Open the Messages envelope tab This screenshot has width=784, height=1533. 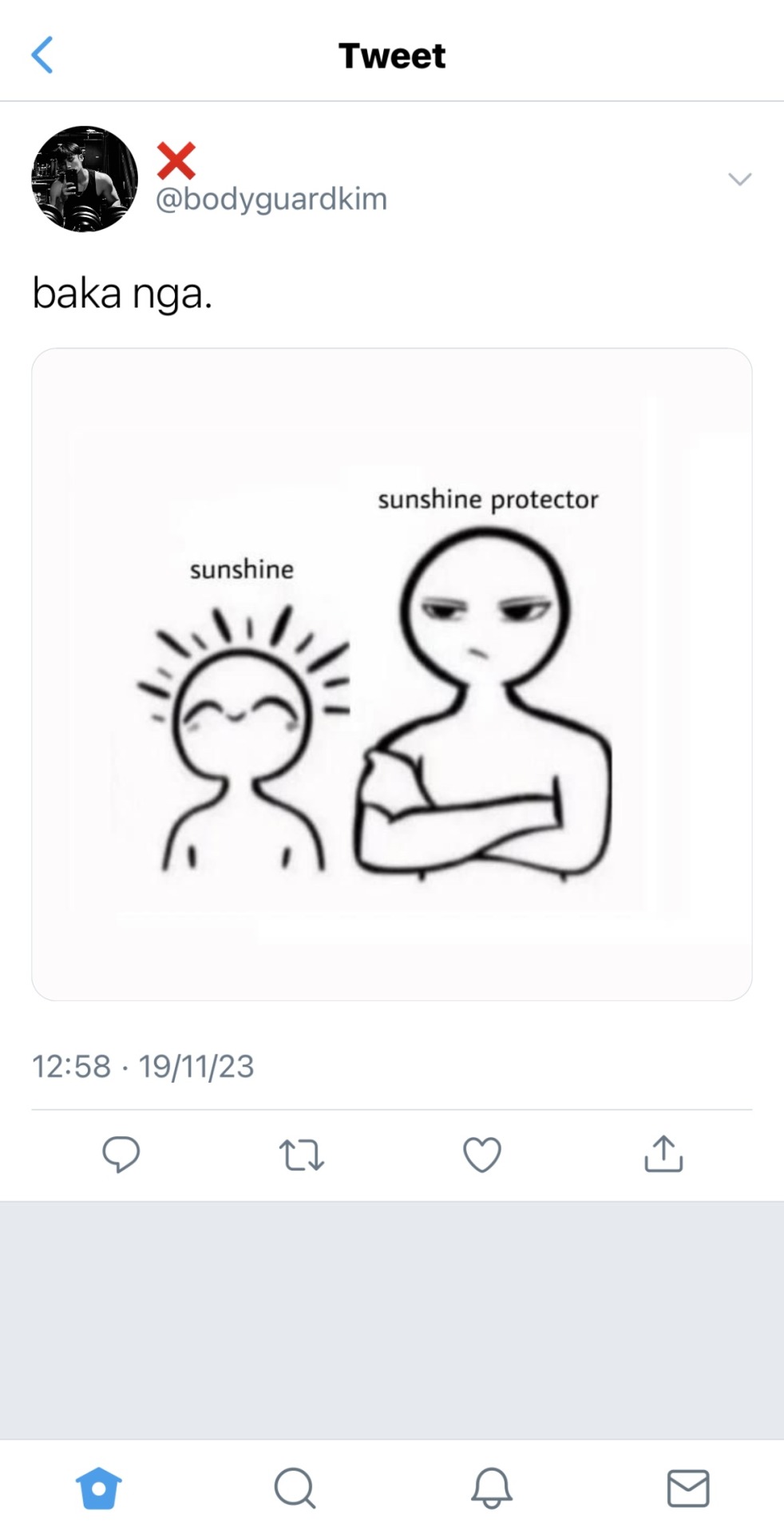point(687,1488)
